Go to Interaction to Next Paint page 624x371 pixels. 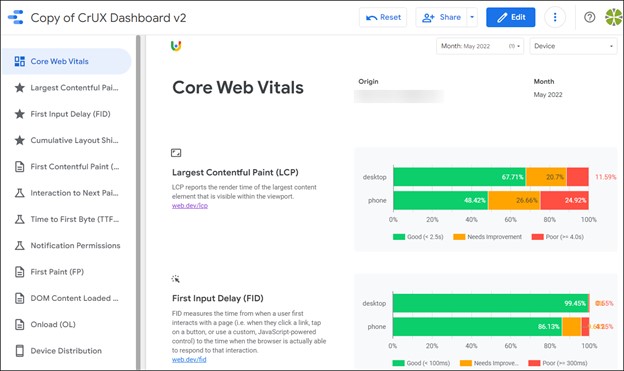pyautogui.click(x=67, y=193)
